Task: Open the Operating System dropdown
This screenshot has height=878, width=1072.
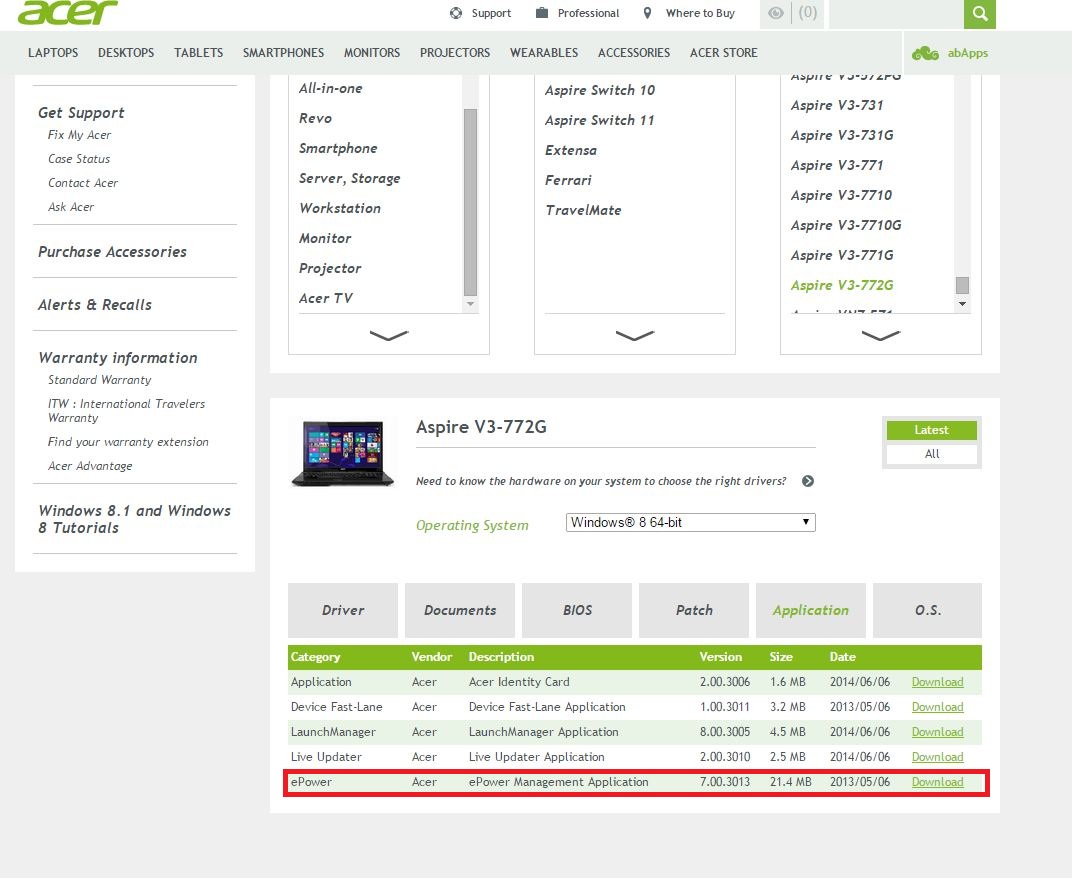Action: pyautogui.click(x=690, y=522)
